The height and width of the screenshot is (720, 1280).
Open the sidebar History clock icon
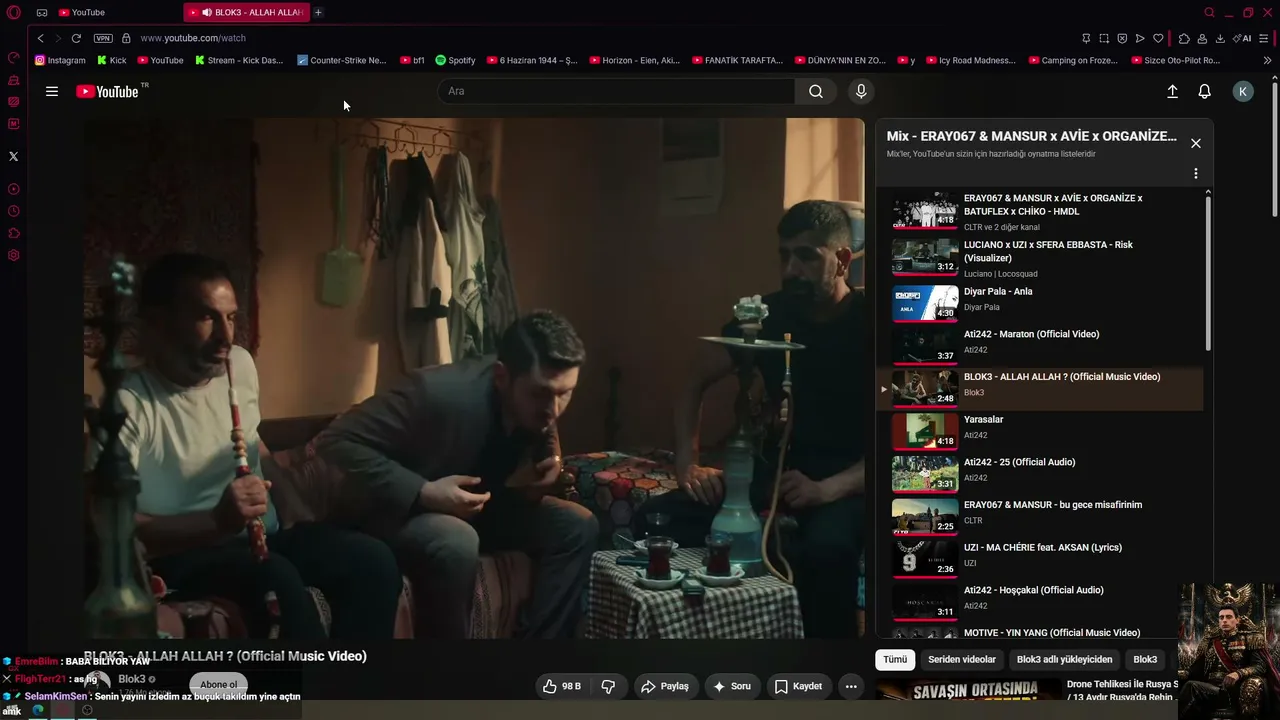14,211
